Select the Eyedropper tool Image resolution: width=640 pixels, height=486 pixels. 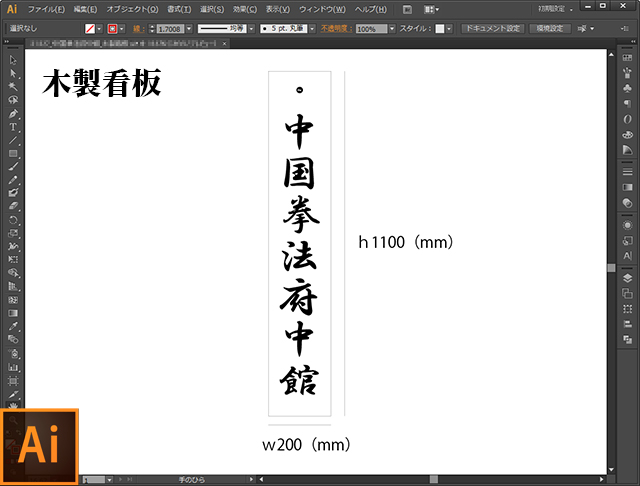click(x=13, y=326)
